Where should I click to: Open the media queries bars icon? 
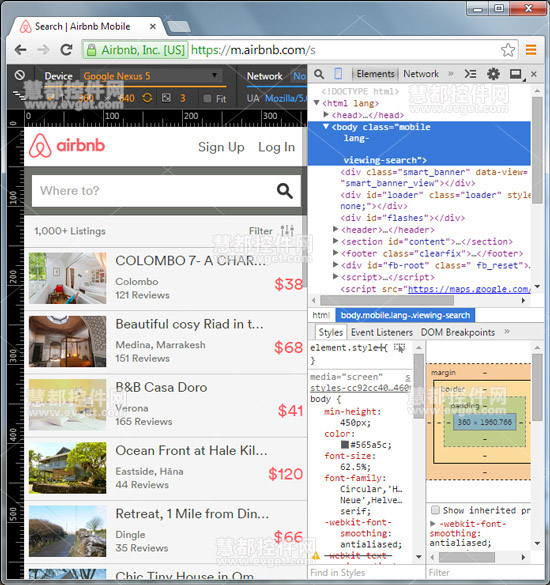(x=19, y=95)
